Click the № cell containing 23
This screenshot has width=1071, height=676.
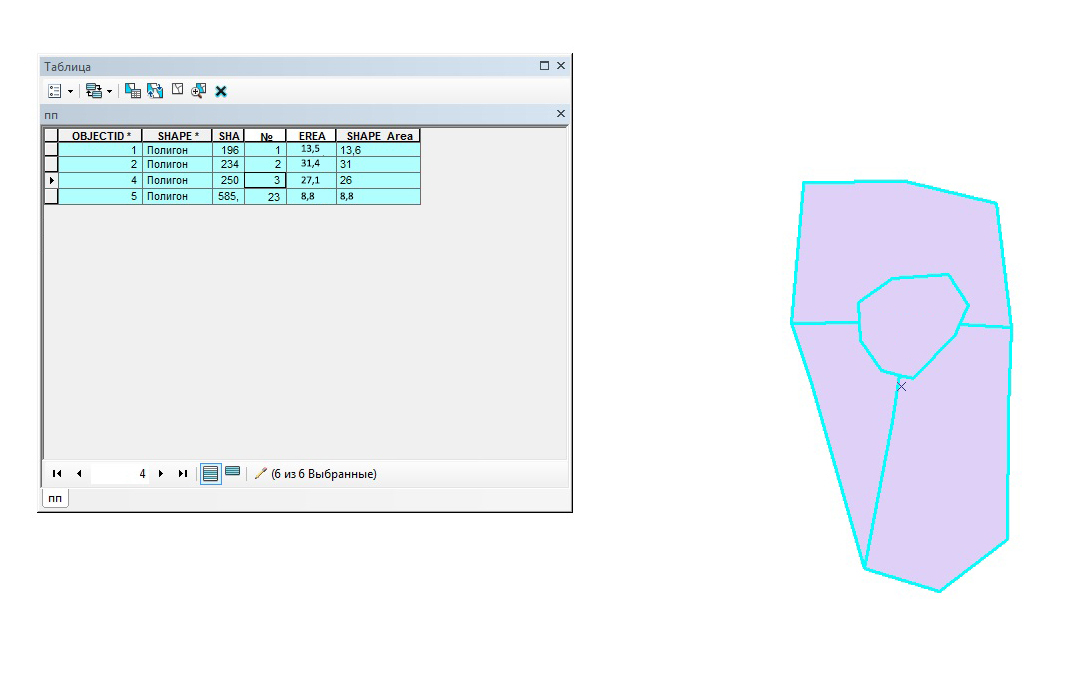pos(266,196)
